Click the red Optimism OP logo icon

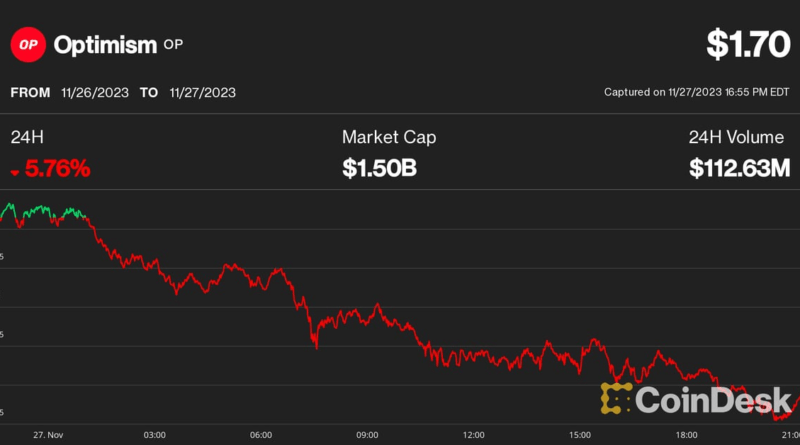pyautogui.click(x=26, y=44)
